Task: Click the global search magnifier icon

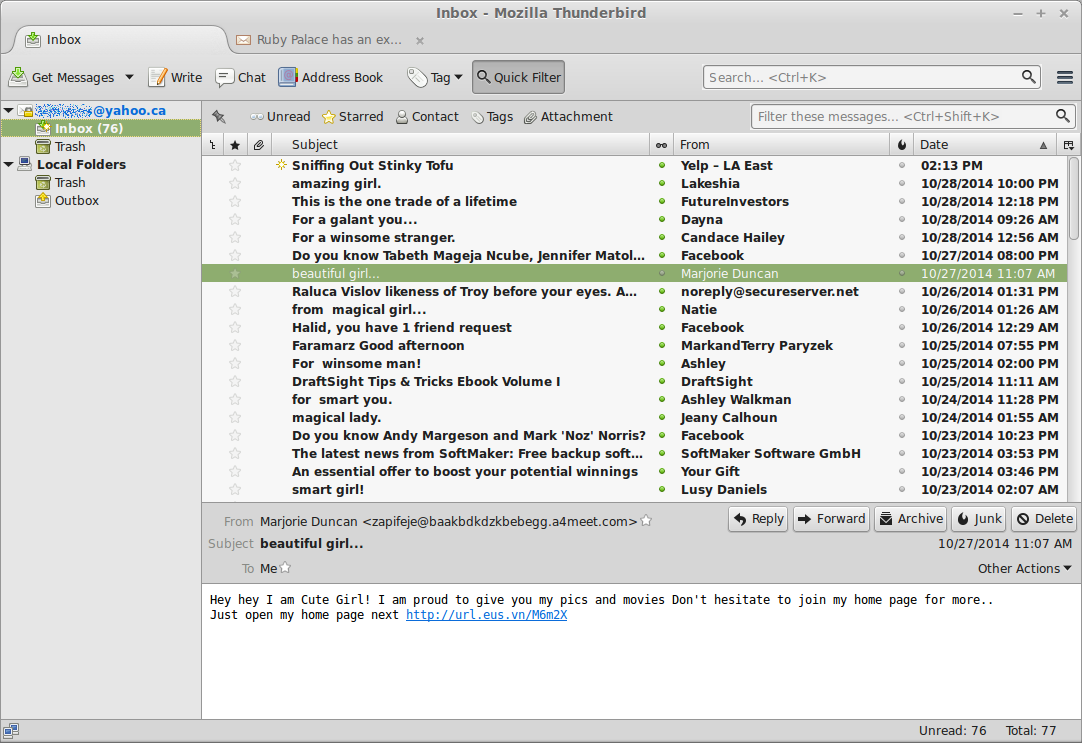Action: 1028,77
